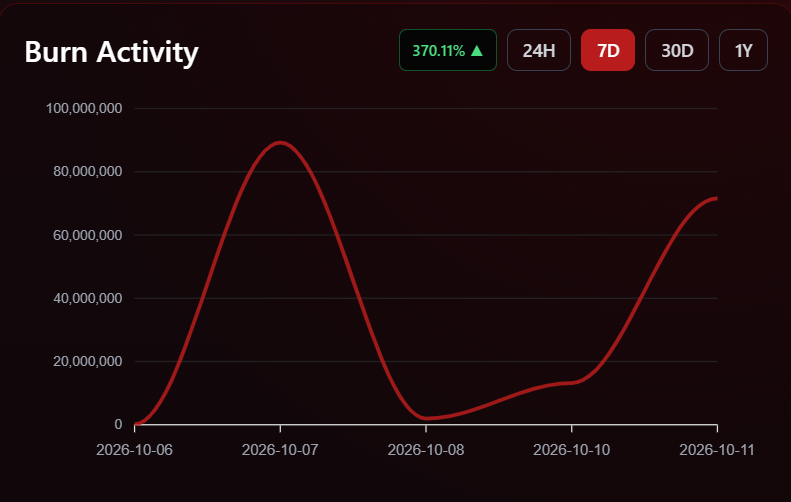Click the 100,000,000 y-axis label
791x502 pixels.
(x=84, y=108)
